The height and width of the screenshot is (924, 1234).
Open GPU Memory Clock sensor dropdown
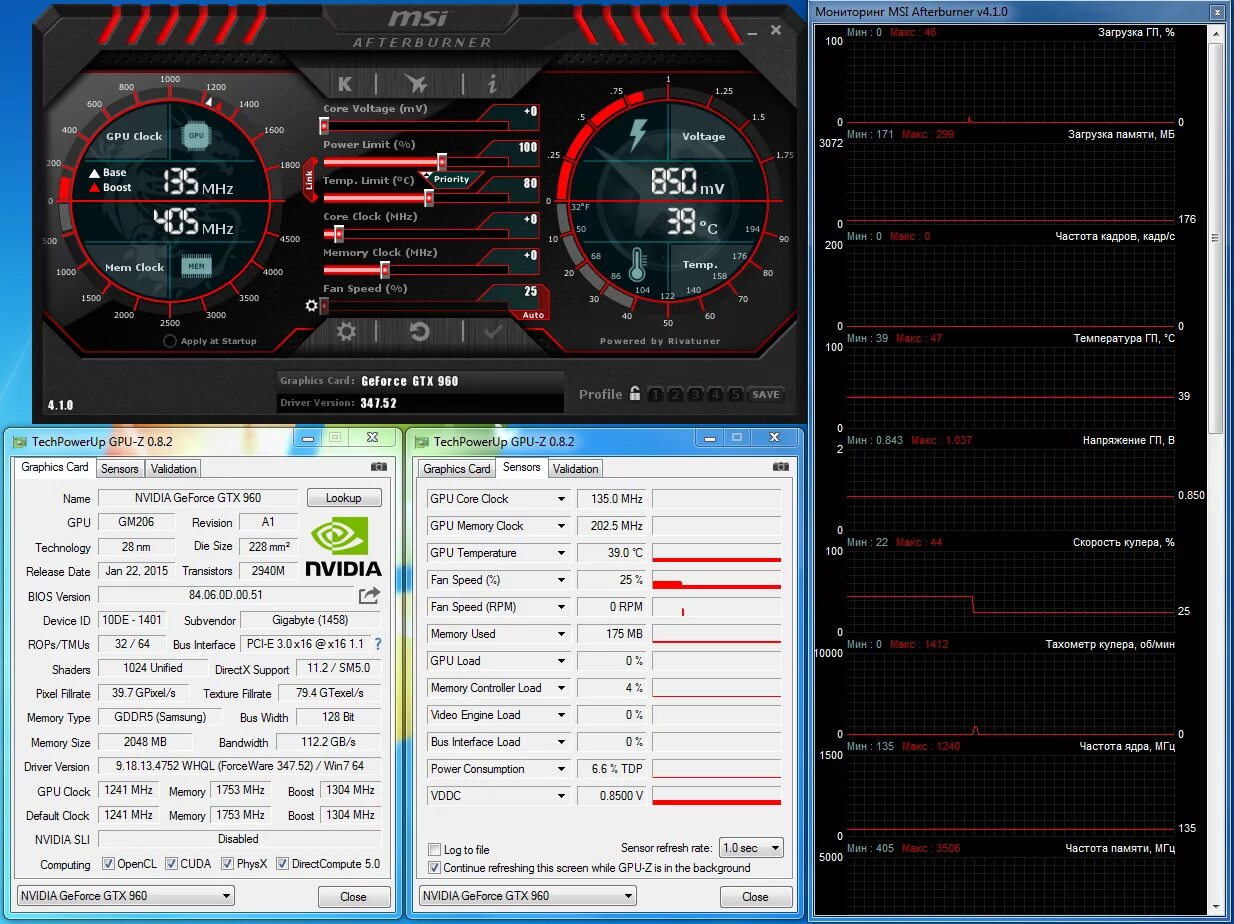pos(561,526)
